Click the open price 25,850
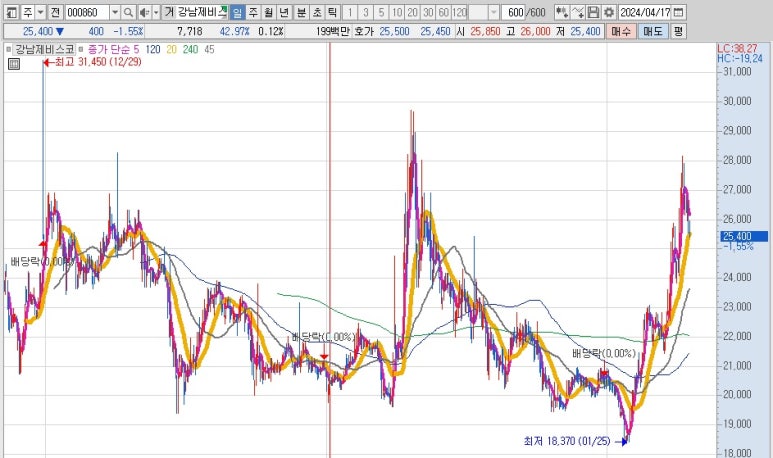 [x=485, y=32]
